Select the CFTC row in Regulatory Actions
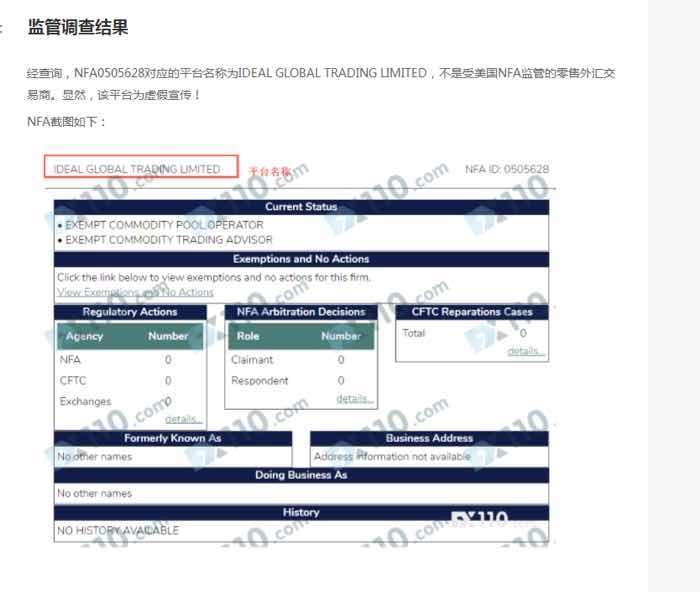 [130, 381]
